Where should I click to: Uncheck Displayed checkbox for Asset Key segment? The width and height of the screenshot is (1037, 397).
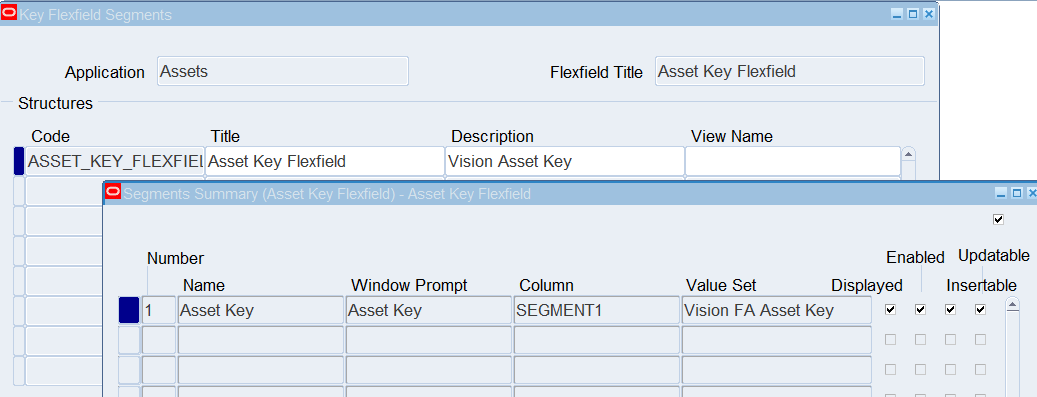[890, 309]
